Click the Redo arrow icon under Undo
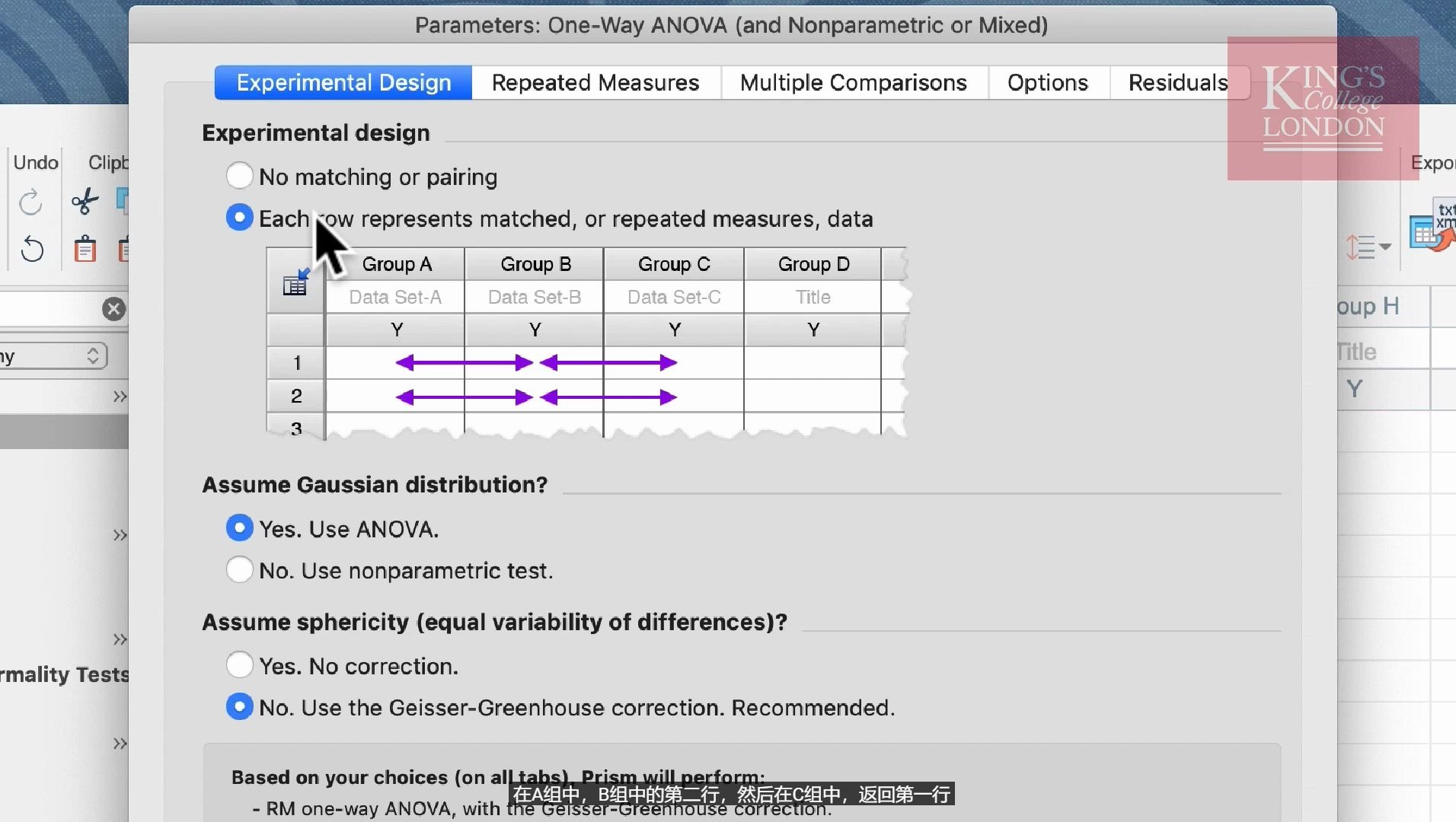Screen dimensions: 1456x822 (x=30, y=203)
